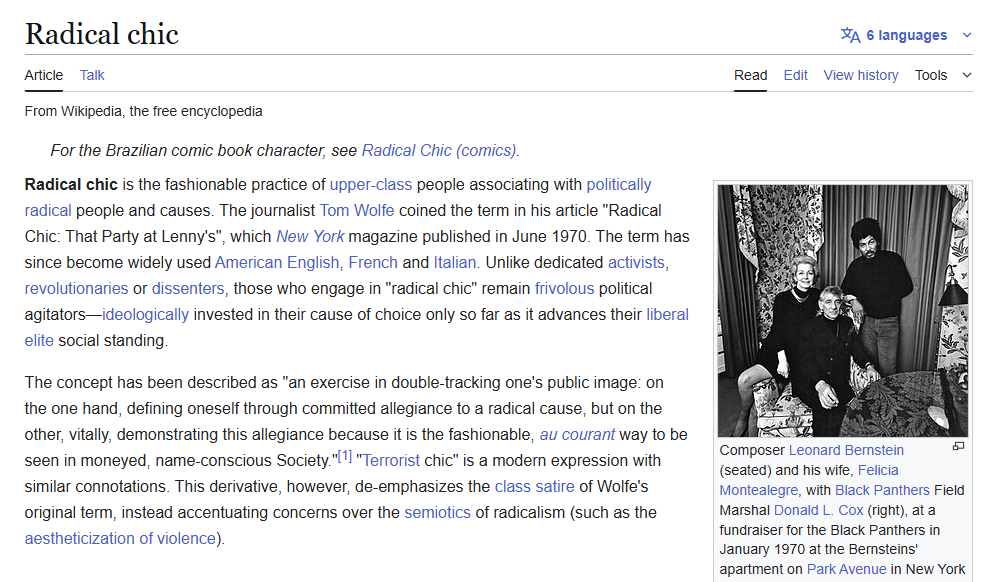Click the enlarge image icon in caption
Viewport: 989px width, 582px height.
coord(958,446)
